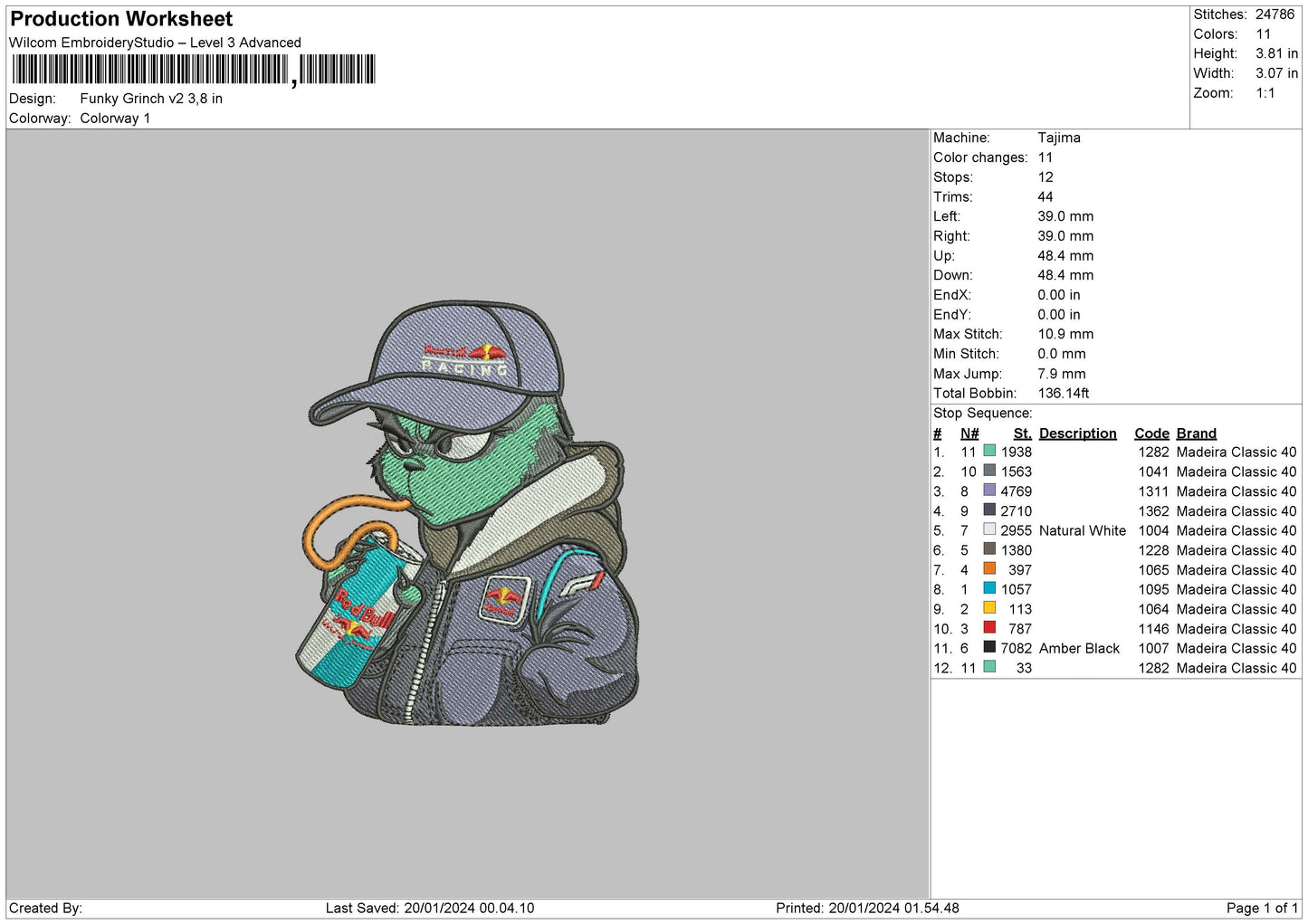Click the barcode under the worksheet title
Viewport: 1308px width, 924px height.
pos(194,70)
